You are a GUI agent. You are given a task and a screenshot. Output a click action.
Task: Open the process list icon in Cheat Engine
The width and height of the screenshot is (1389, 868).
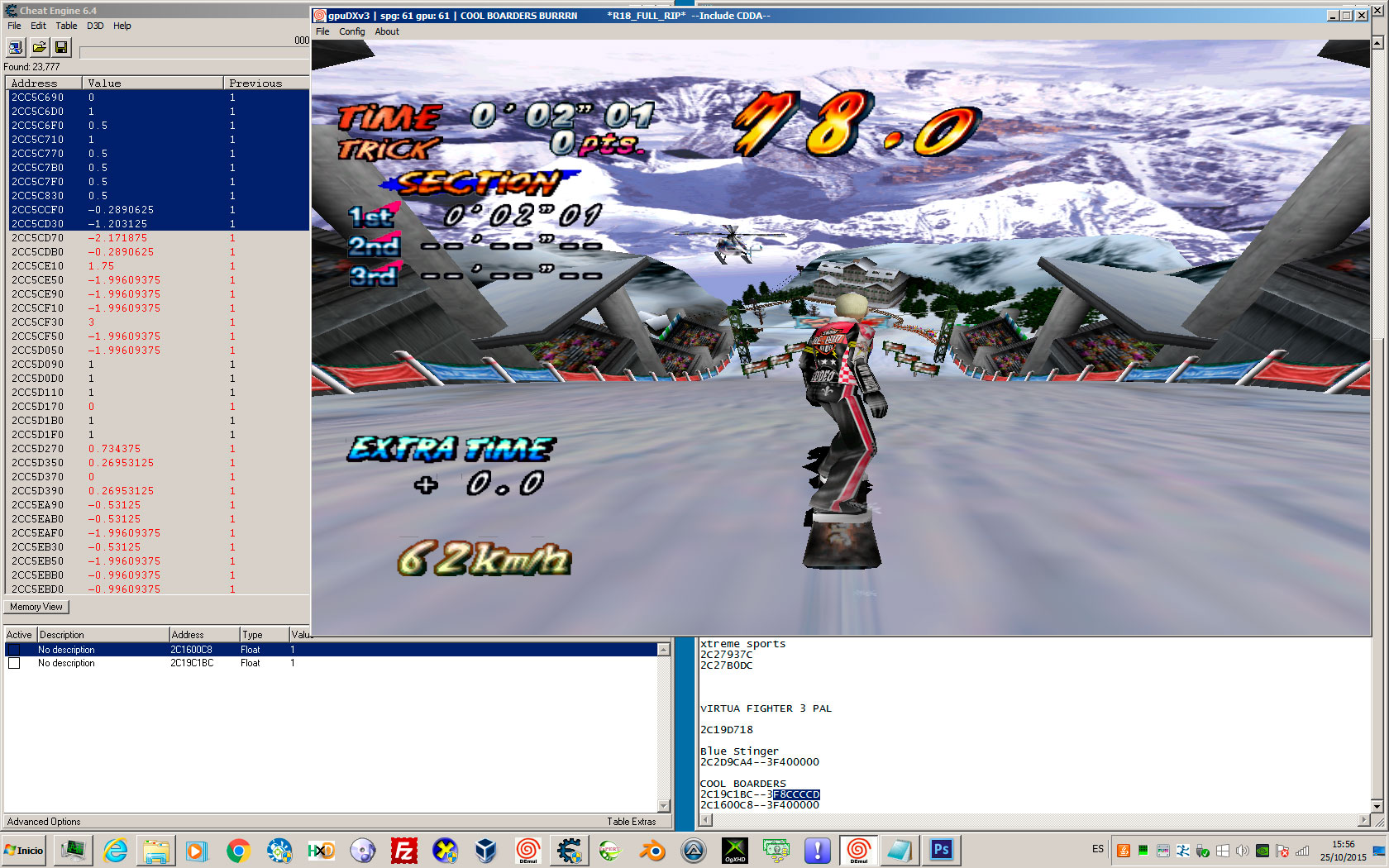[x=16, y=47]
